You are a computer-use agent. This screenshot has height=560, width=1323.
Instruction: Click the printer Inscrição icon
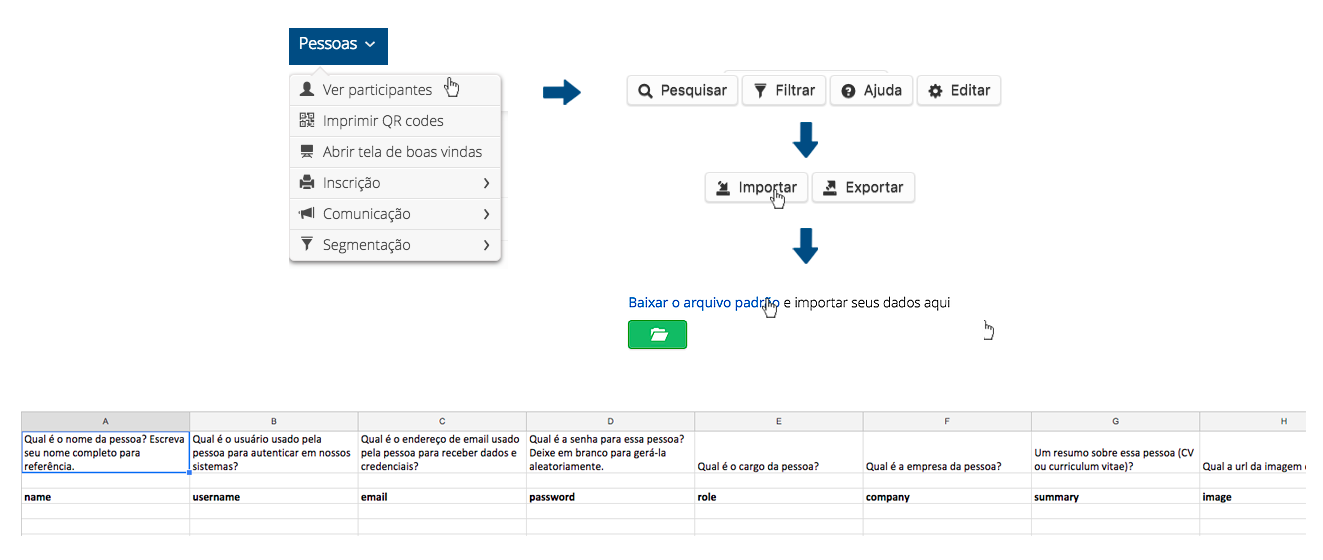click(307, 183)
